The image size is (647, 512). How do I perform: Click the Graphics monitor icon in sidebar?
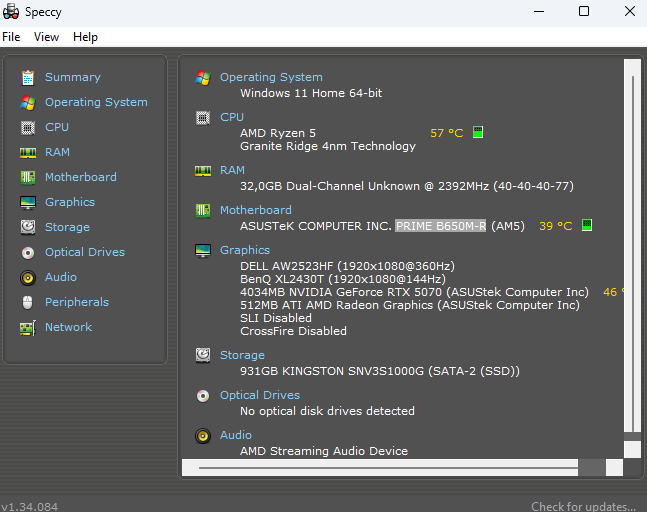click(x=28, y=203)
